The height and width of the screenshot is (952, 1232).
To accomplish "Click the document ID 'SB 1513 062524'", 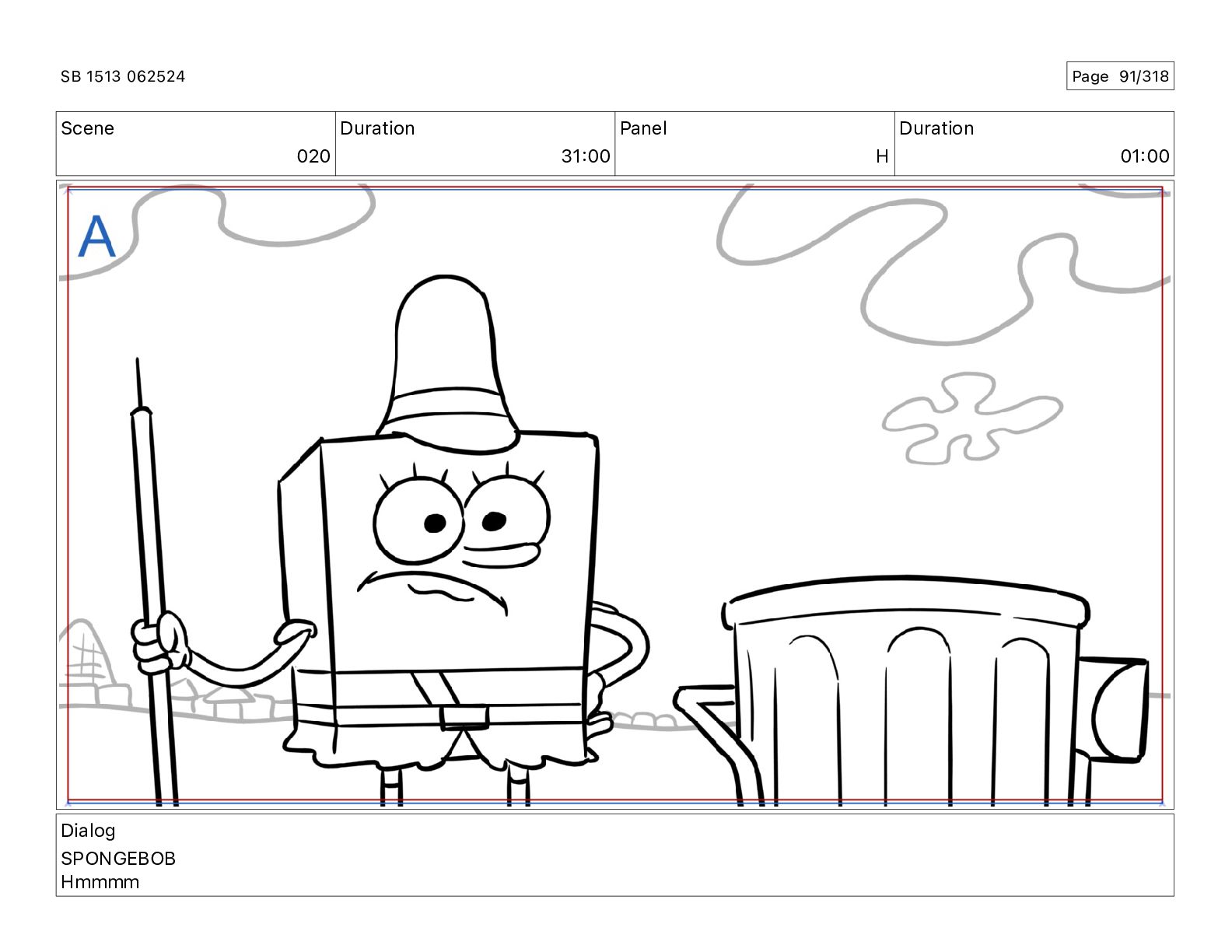I will tap(123, 76).
